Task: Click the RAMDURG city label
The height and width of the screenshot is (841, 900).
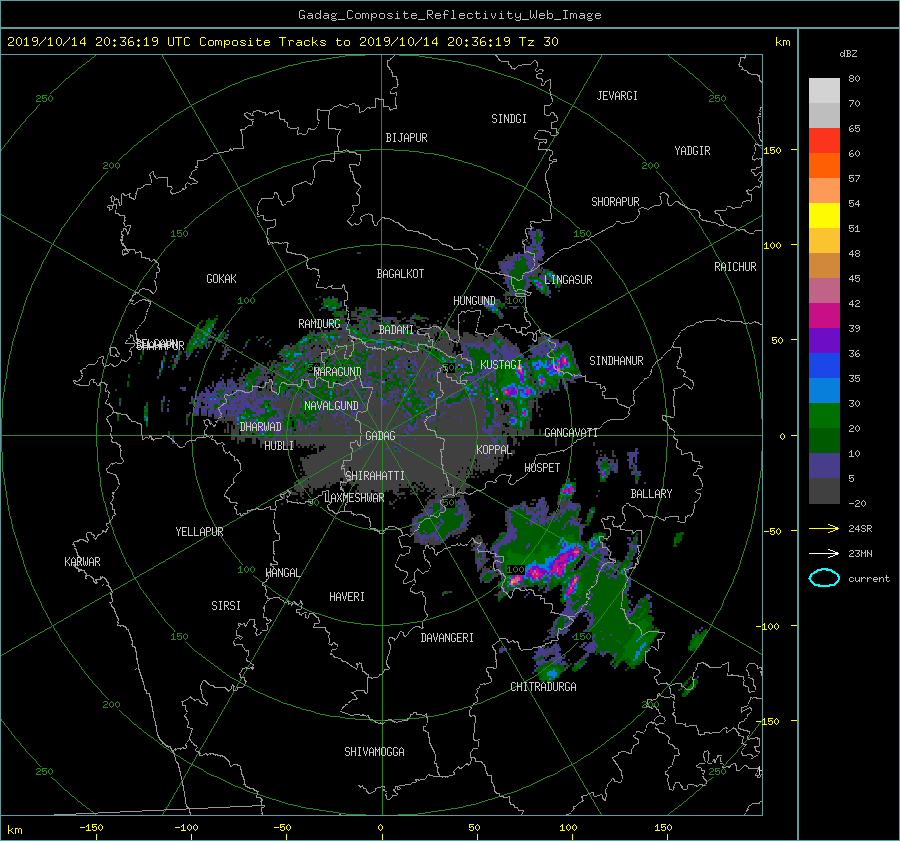Action: 319,324
